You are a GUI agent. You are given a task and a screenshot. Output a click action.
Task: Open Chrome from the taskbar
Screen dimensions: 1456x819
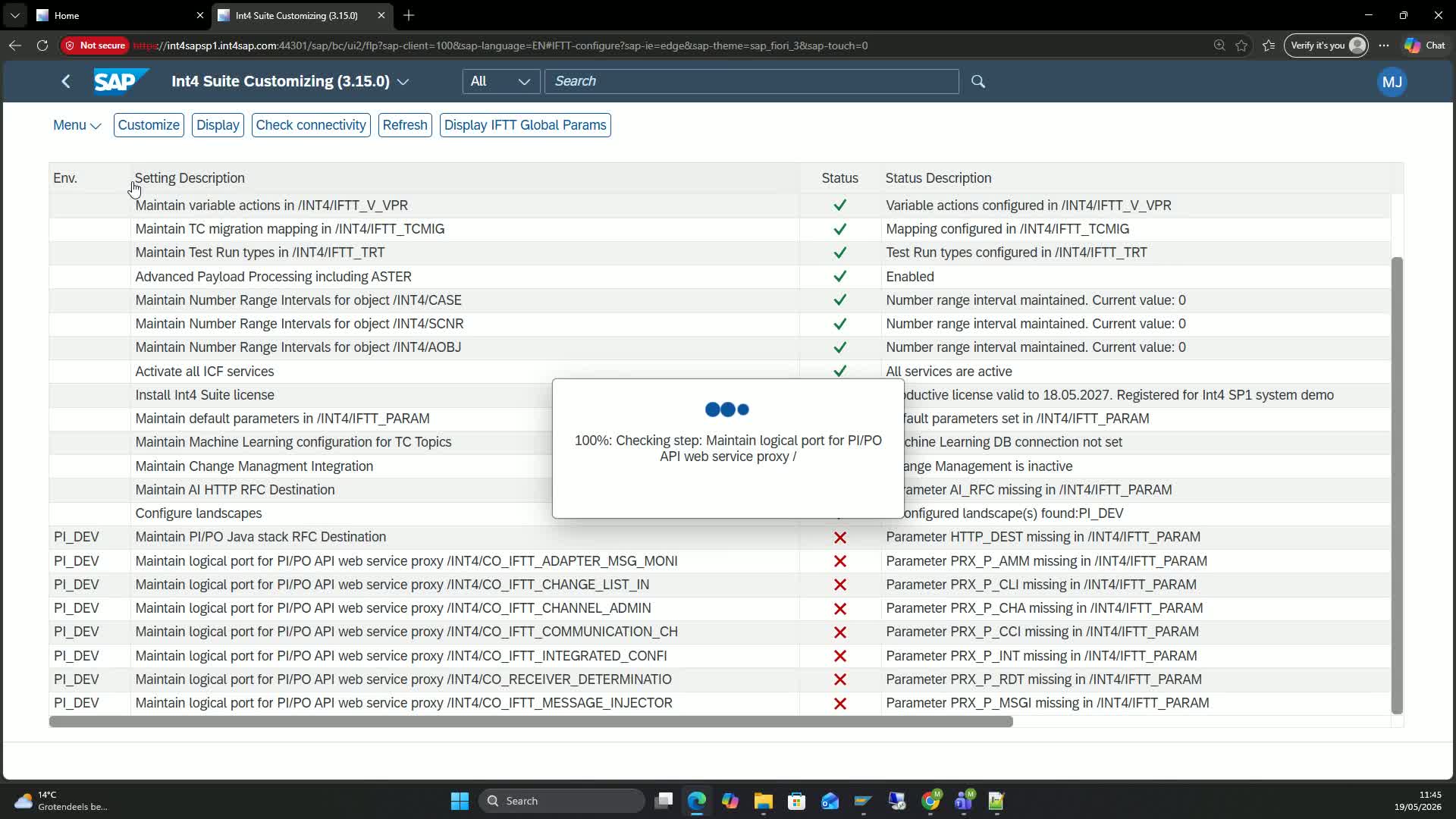(x=931, y=801)
